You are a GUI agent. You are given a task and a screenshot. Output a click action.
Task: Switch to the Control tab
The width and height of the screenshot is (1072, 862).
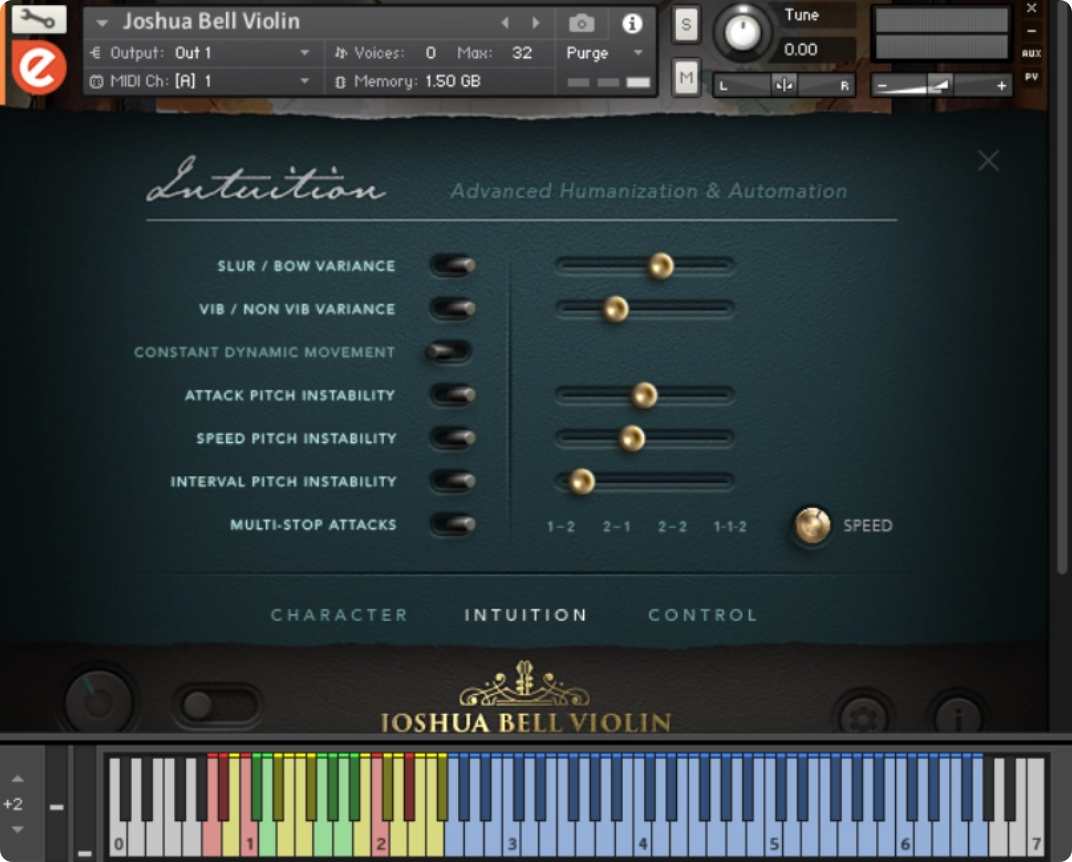pos(703,615)
